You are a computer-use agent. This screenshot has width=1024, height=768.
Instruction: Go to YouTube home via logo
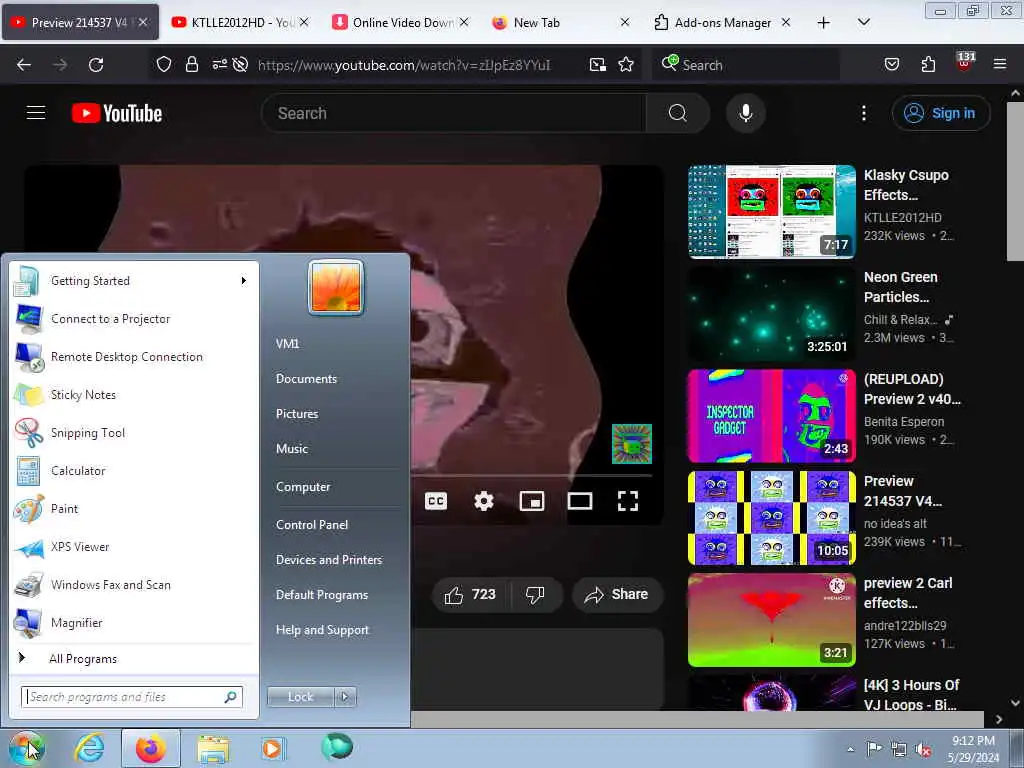(x=117, y=114)
